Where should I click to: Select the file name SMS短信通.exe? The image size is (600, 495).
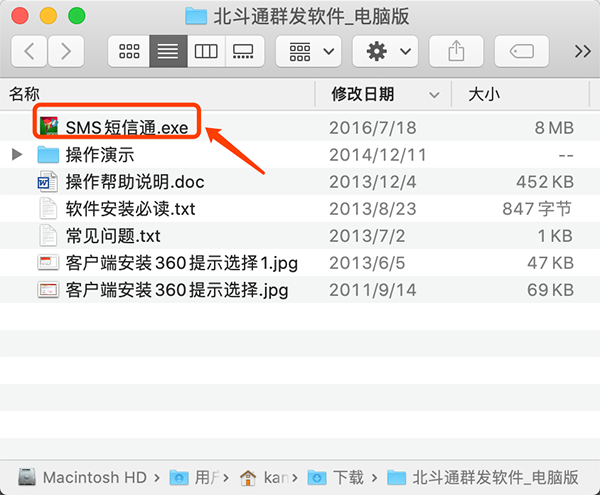(127, 128)
